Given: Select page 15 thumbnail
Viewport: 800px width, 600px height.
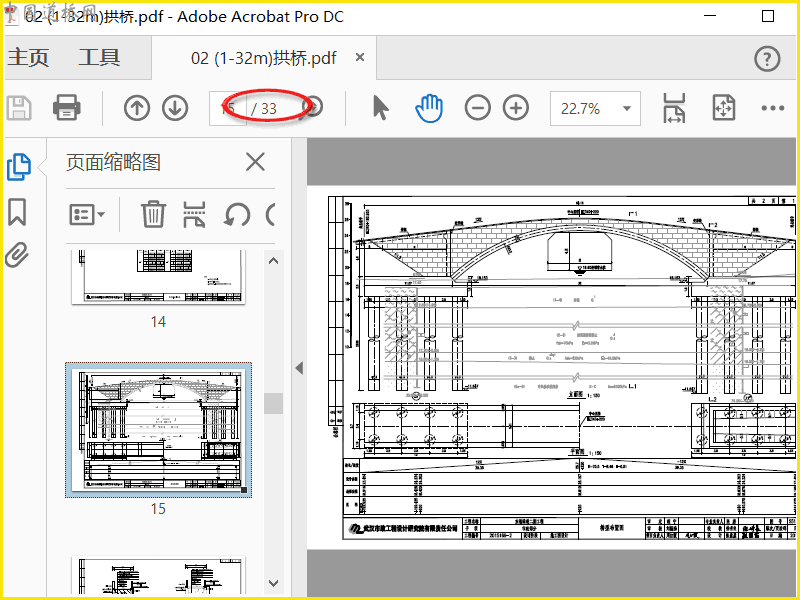Looking at the screenshot, I should pos(158,430).
